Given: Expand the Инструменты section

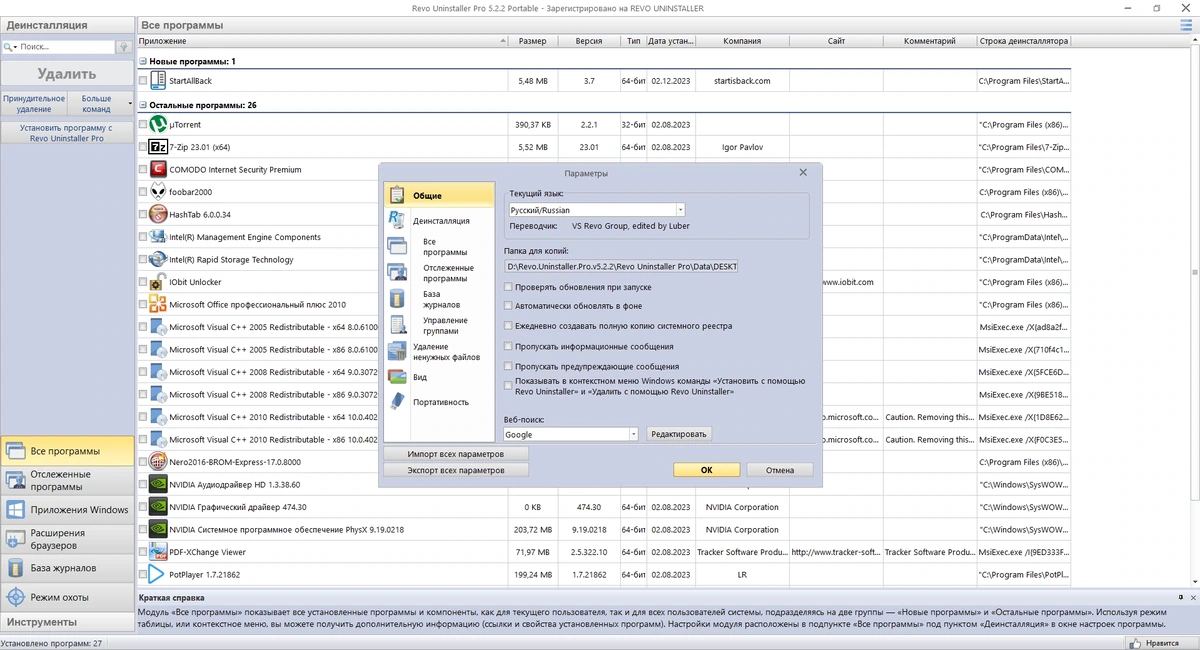Looking at the screenshot, I should 66,622.
